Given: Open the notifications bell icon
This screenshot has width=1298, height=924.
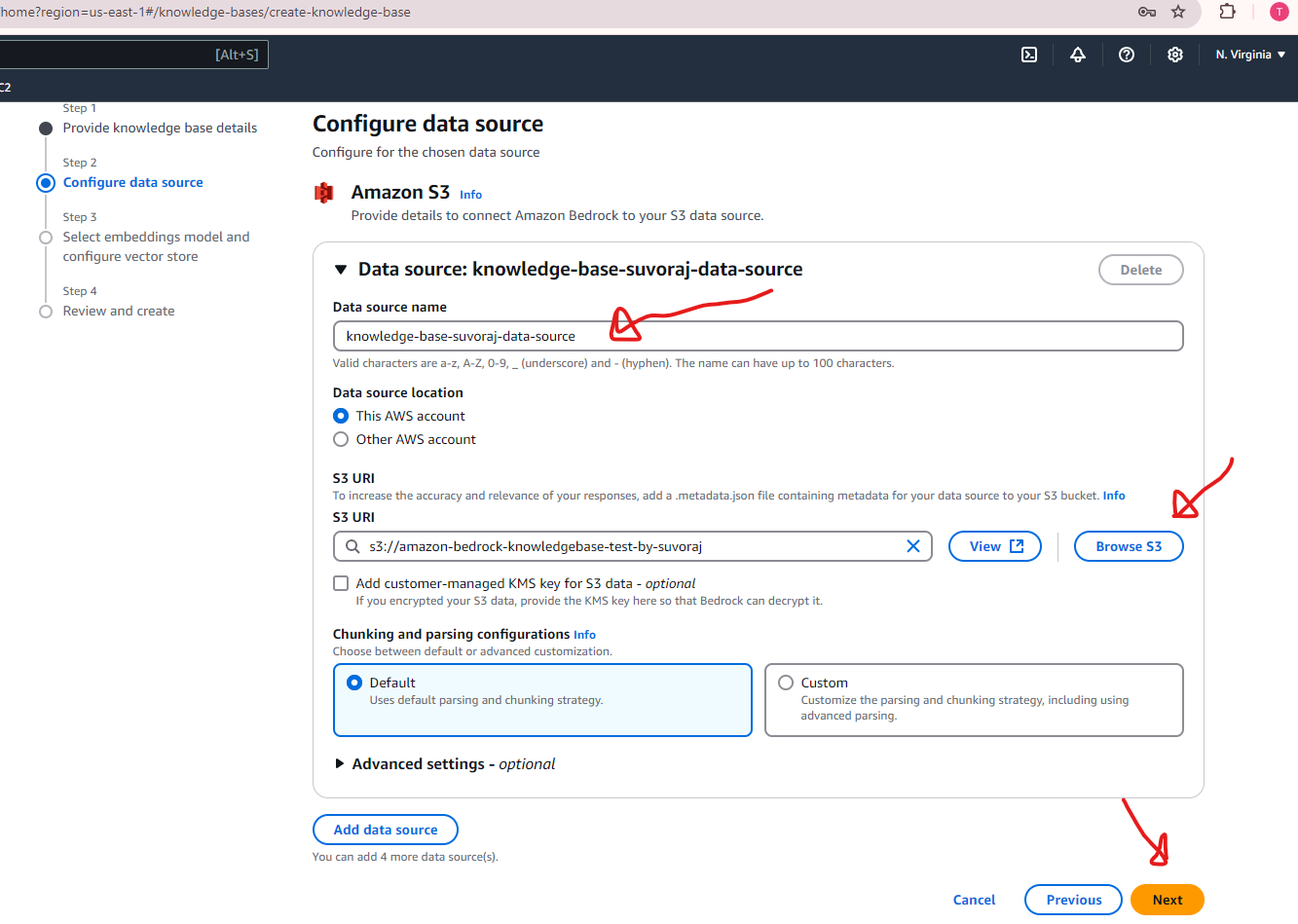Looking at the screenshot, I should click(x=1078, y=55).
